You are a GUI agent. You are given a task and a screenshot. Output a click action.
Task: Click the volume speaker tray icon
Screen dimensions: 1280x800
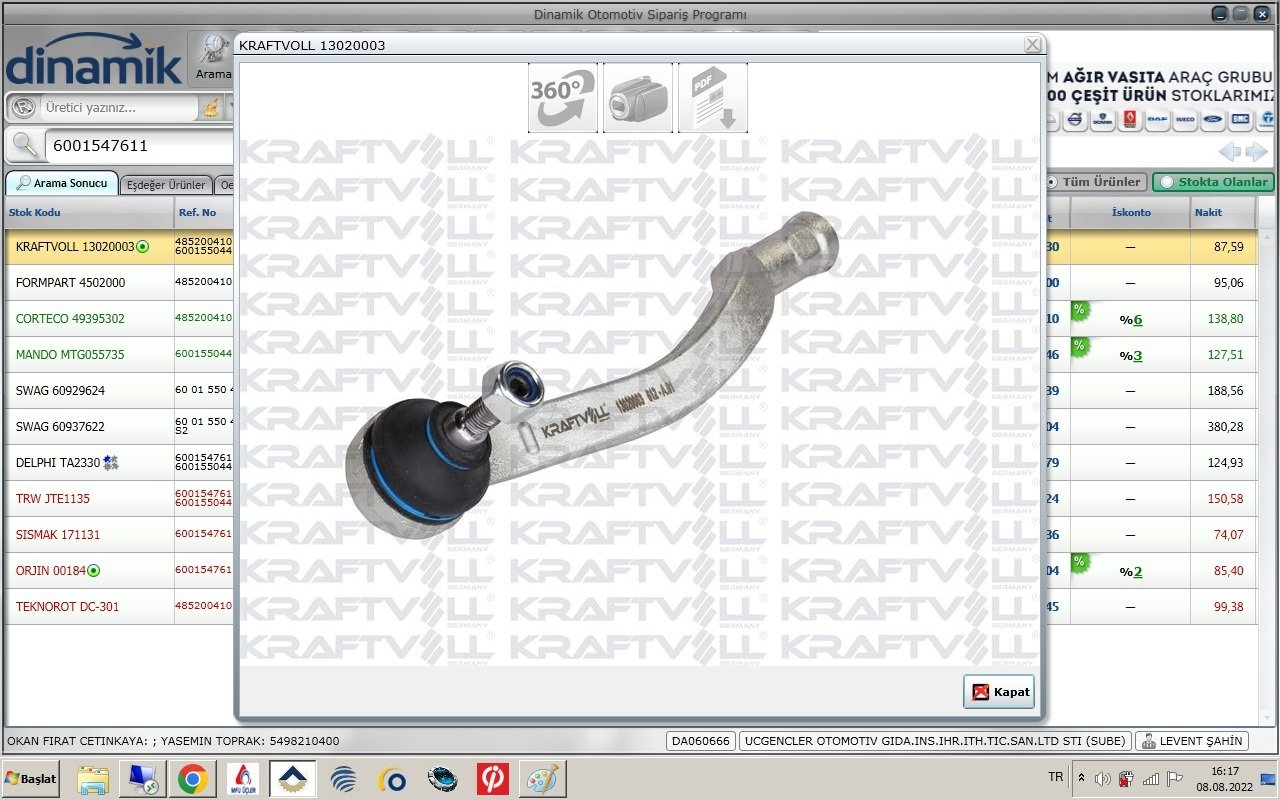click(1102, 778)
